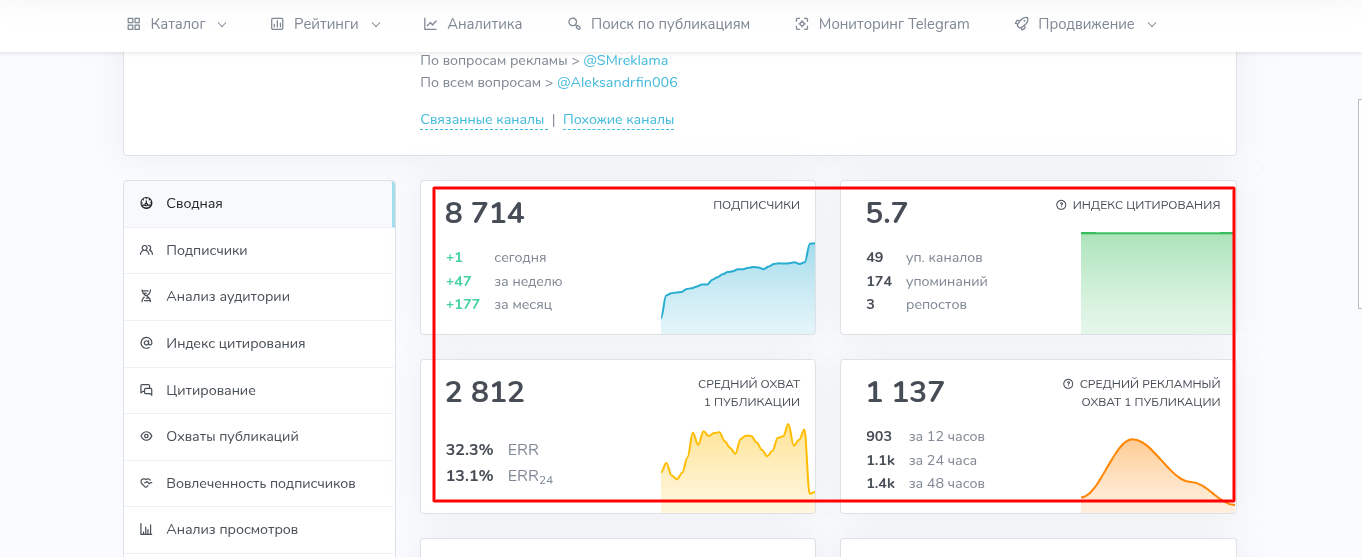Image resolution: width=1362 pixels, height=557 pixels.
Task: Click the help icon beside Индекс цитирования
Action: [1061, 205]
